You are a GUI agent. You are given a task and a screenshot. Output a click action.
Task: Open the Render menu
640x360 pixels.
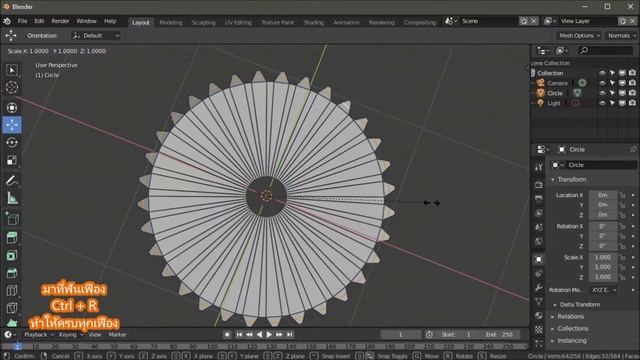(x=60, y=21)
